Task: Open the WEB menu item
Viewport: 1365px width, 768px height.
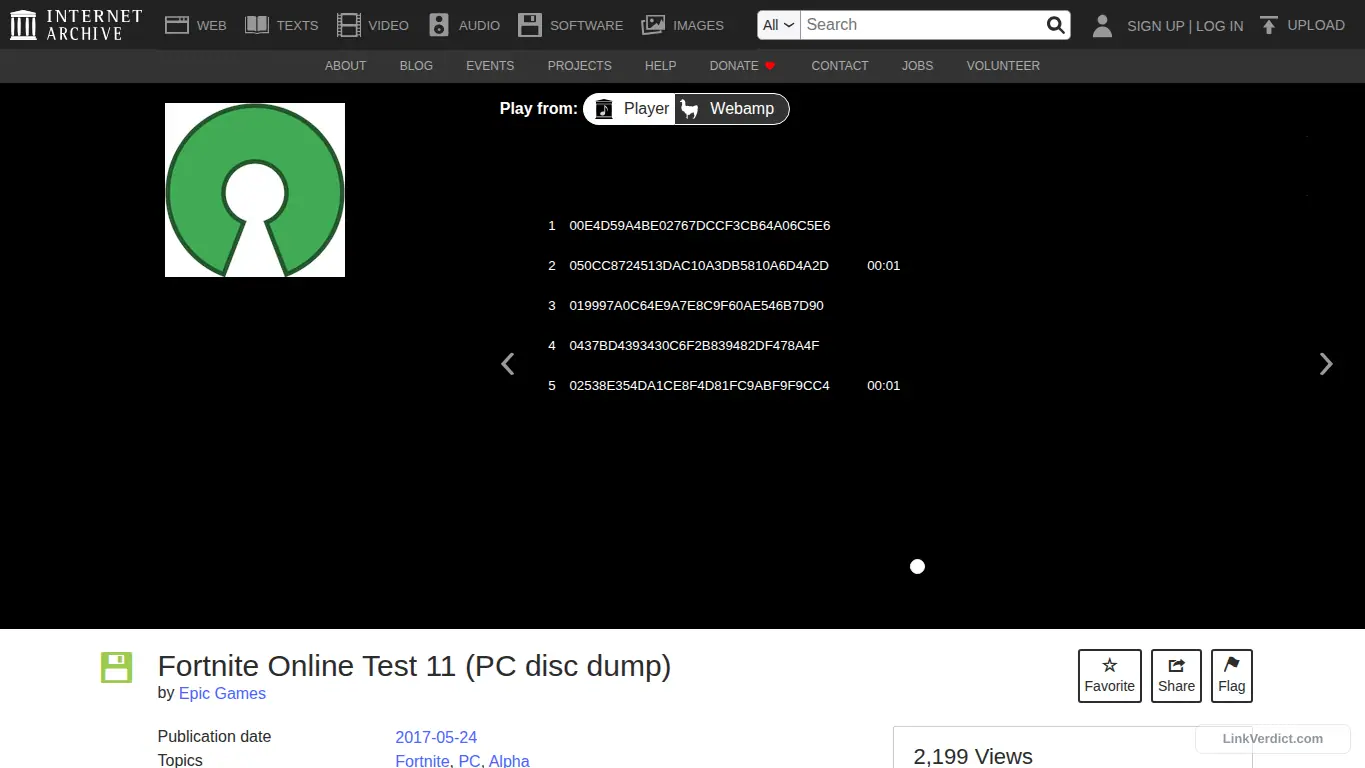Action: 211,26
